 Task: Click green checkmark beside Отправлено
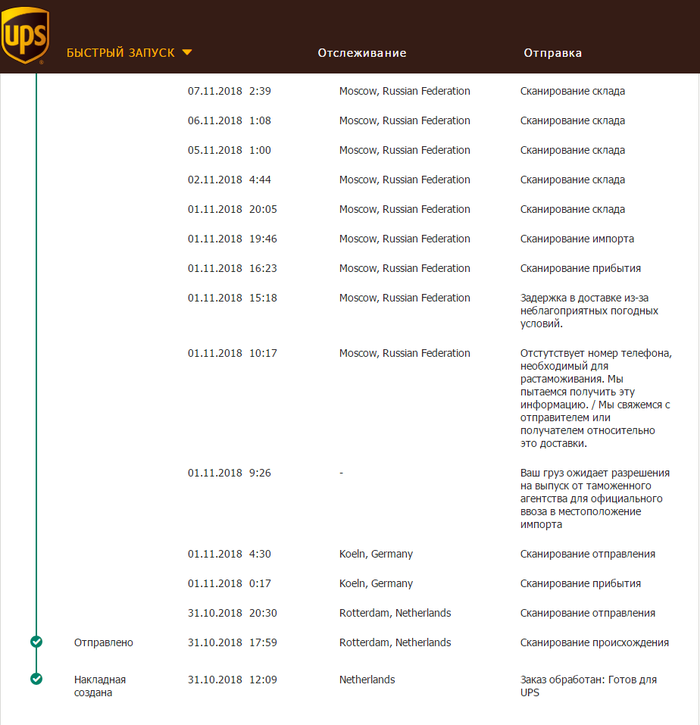[x=36, y=642]
